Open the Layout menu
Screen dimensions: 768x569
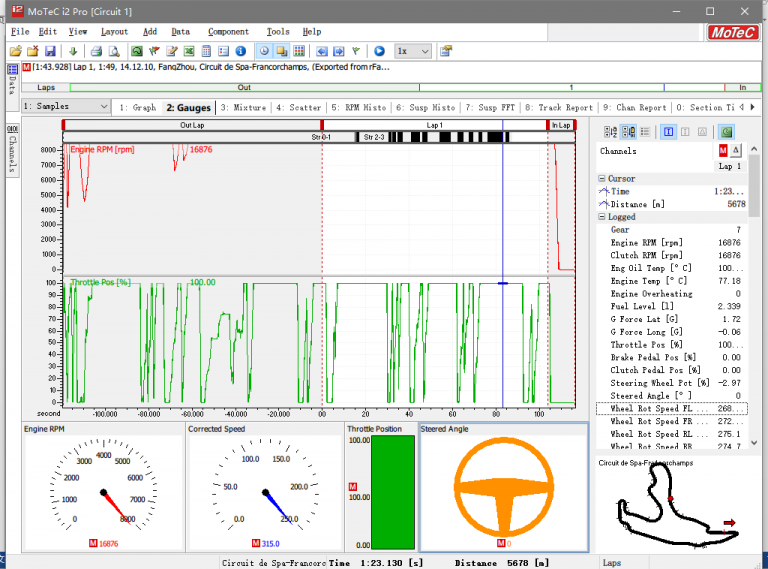click(114, 32)
